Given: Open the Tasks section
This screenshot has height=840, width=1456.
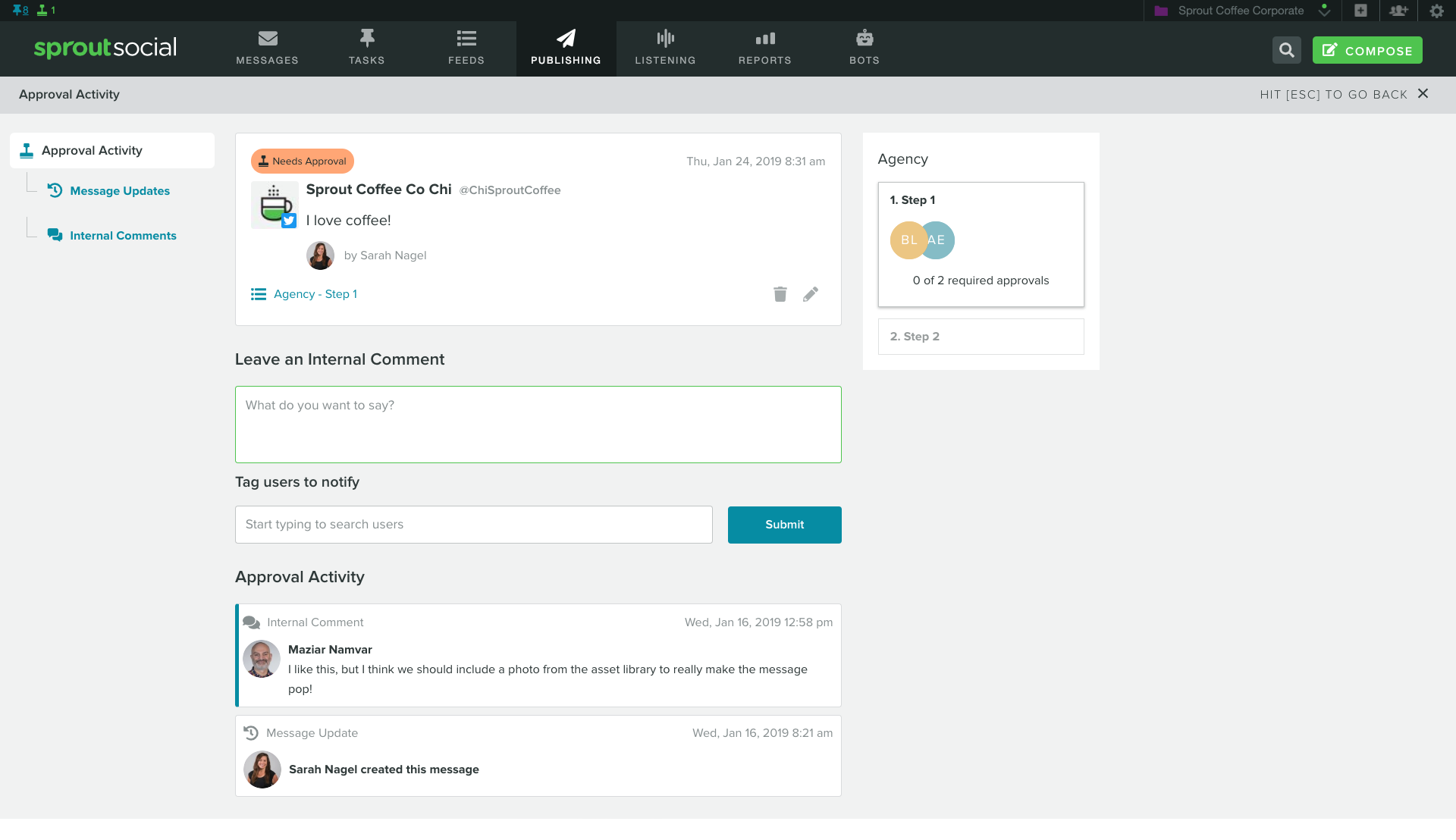Looking at the screenshot, I should (x=366, y=49).
